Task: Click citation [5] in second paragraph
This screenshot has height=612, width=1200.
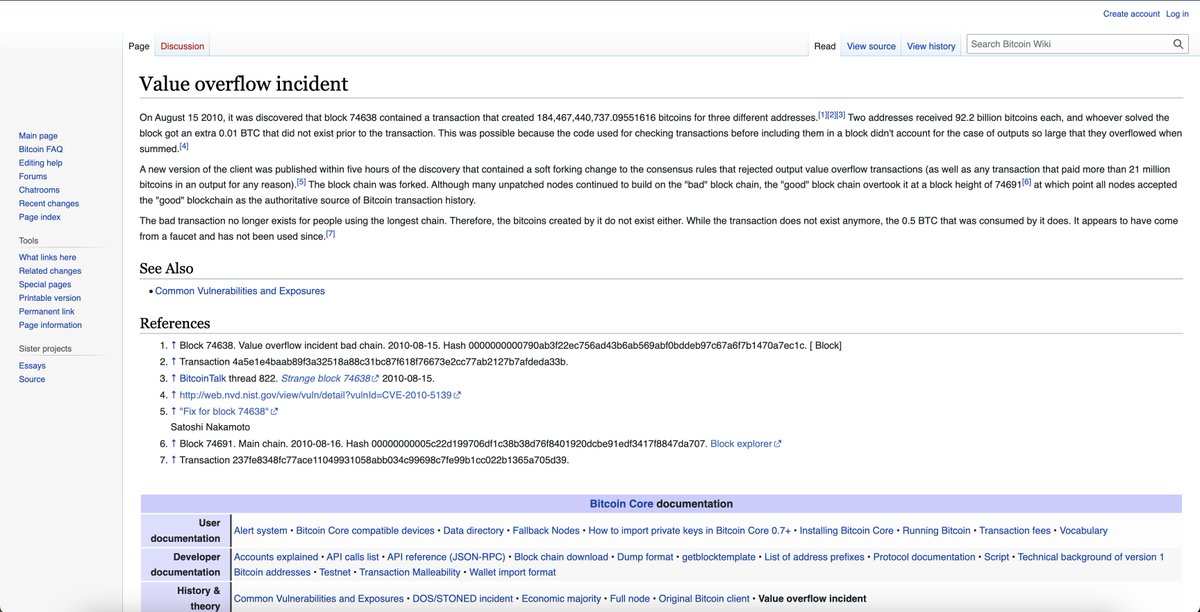Action: pyautogui.click(x=301, y=182)
